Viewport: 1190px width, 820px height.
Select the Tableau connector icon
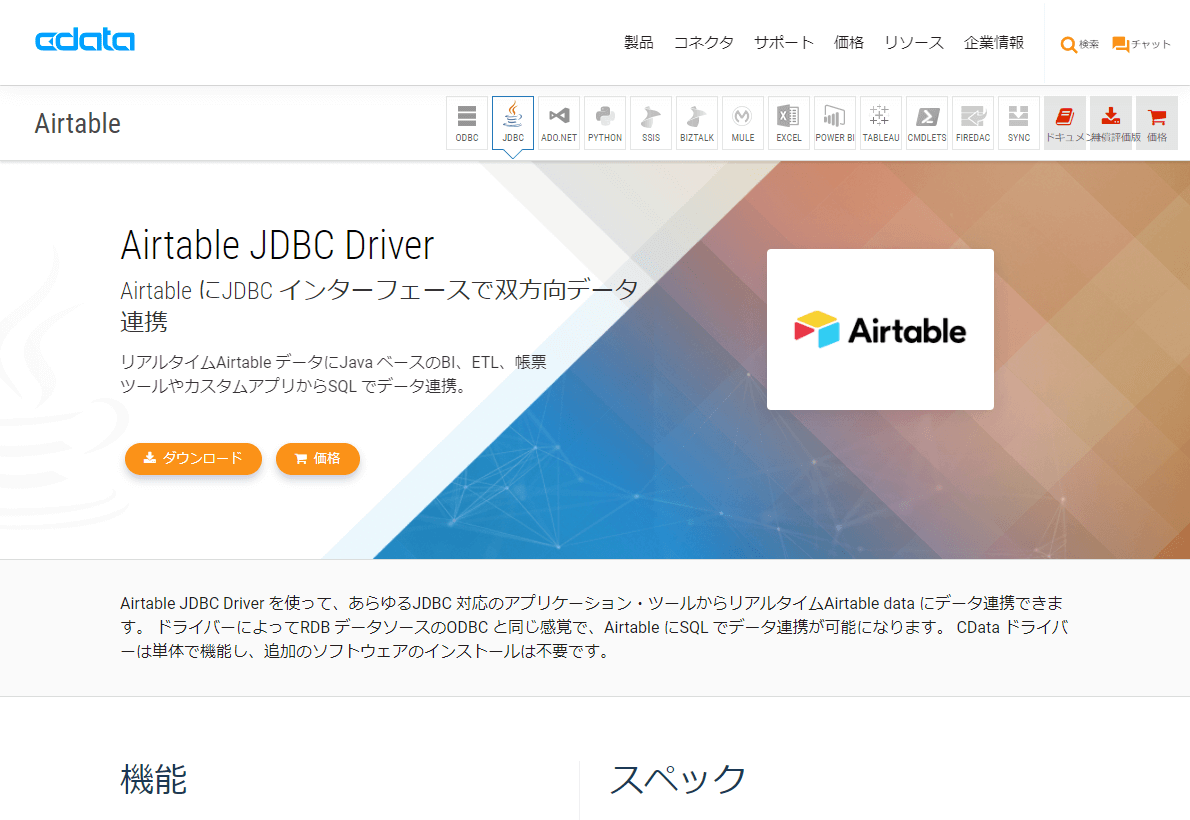click(x=881, y=123)
